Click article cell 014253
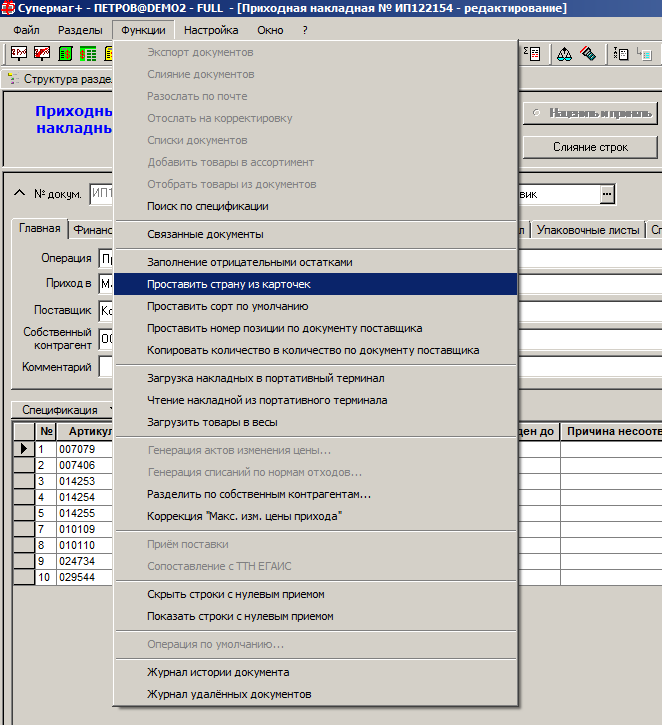662x725 pixels. [85, 481]
